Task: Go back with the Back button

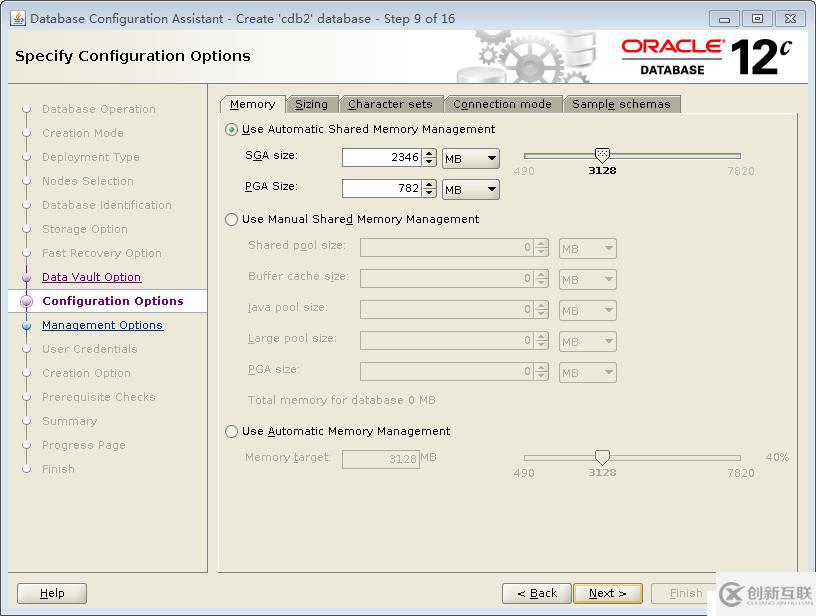Action: [537, 593]
